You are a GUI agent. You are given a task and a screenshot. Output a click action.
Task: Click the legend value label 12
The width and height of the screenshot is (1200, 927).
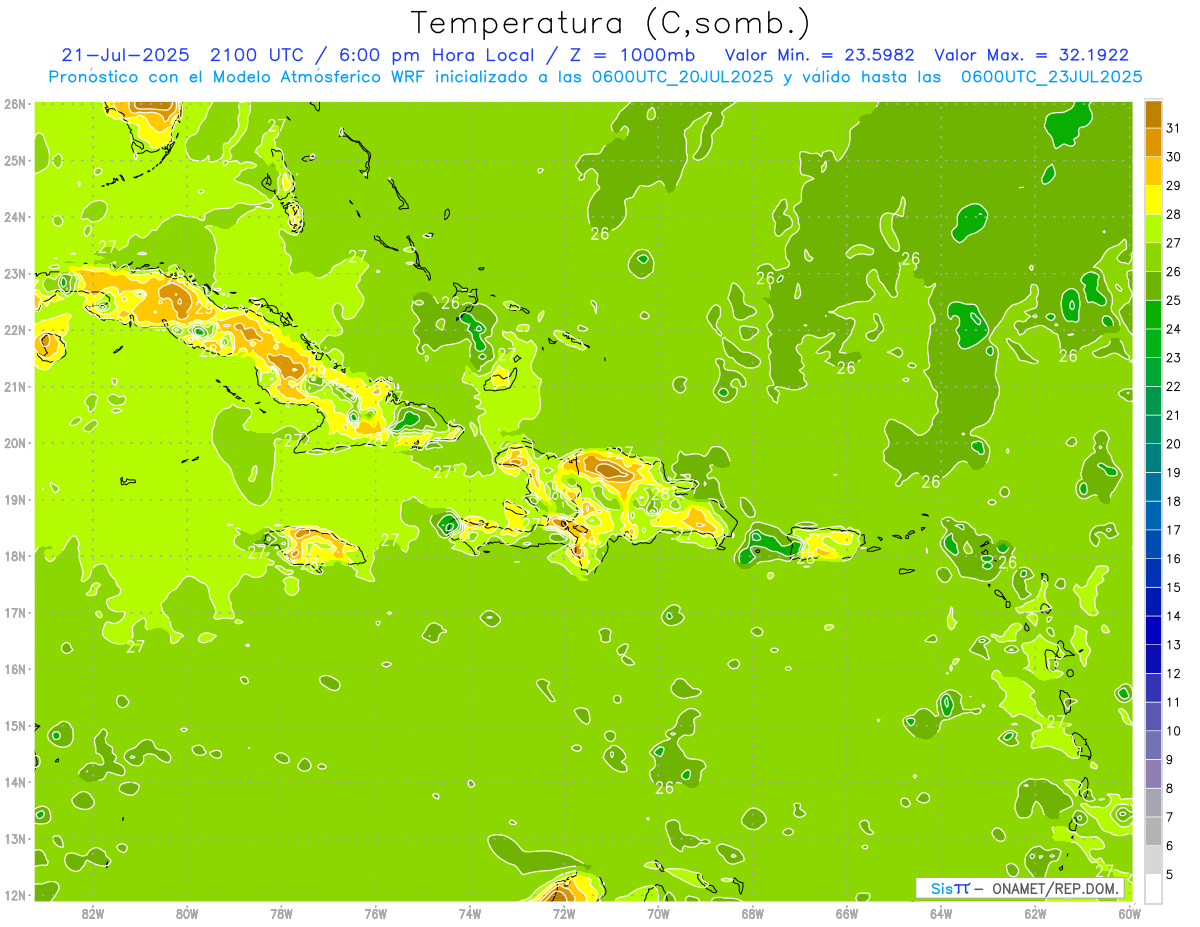[1174, 673]
